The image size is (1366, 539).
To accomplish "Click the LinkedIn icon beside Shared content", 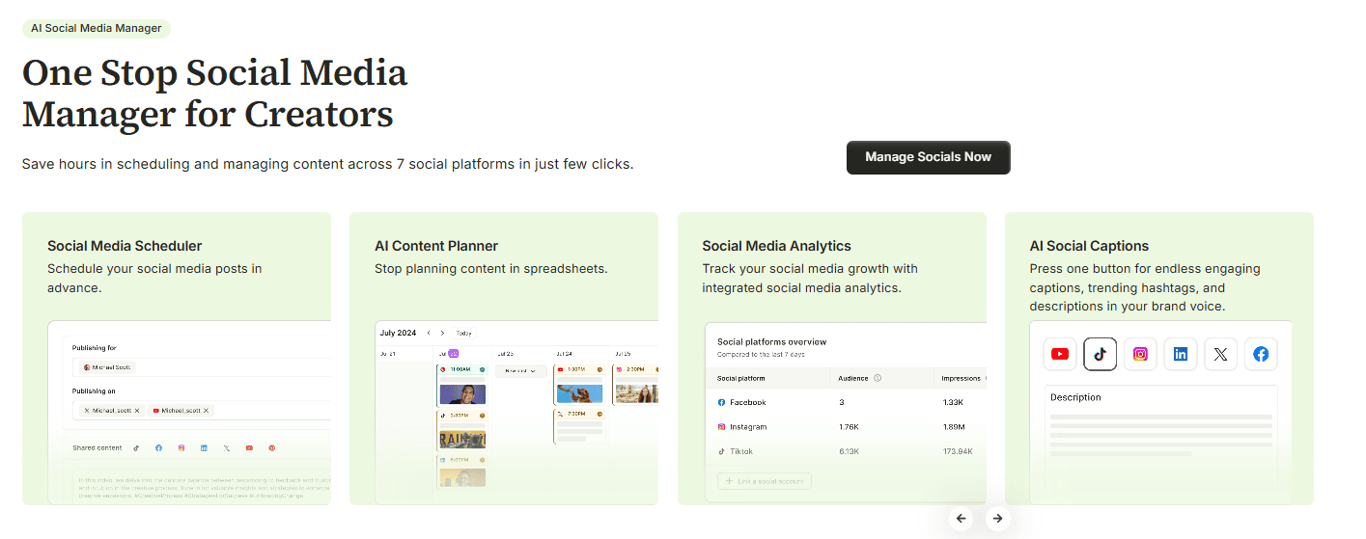I will click(204, 448).
